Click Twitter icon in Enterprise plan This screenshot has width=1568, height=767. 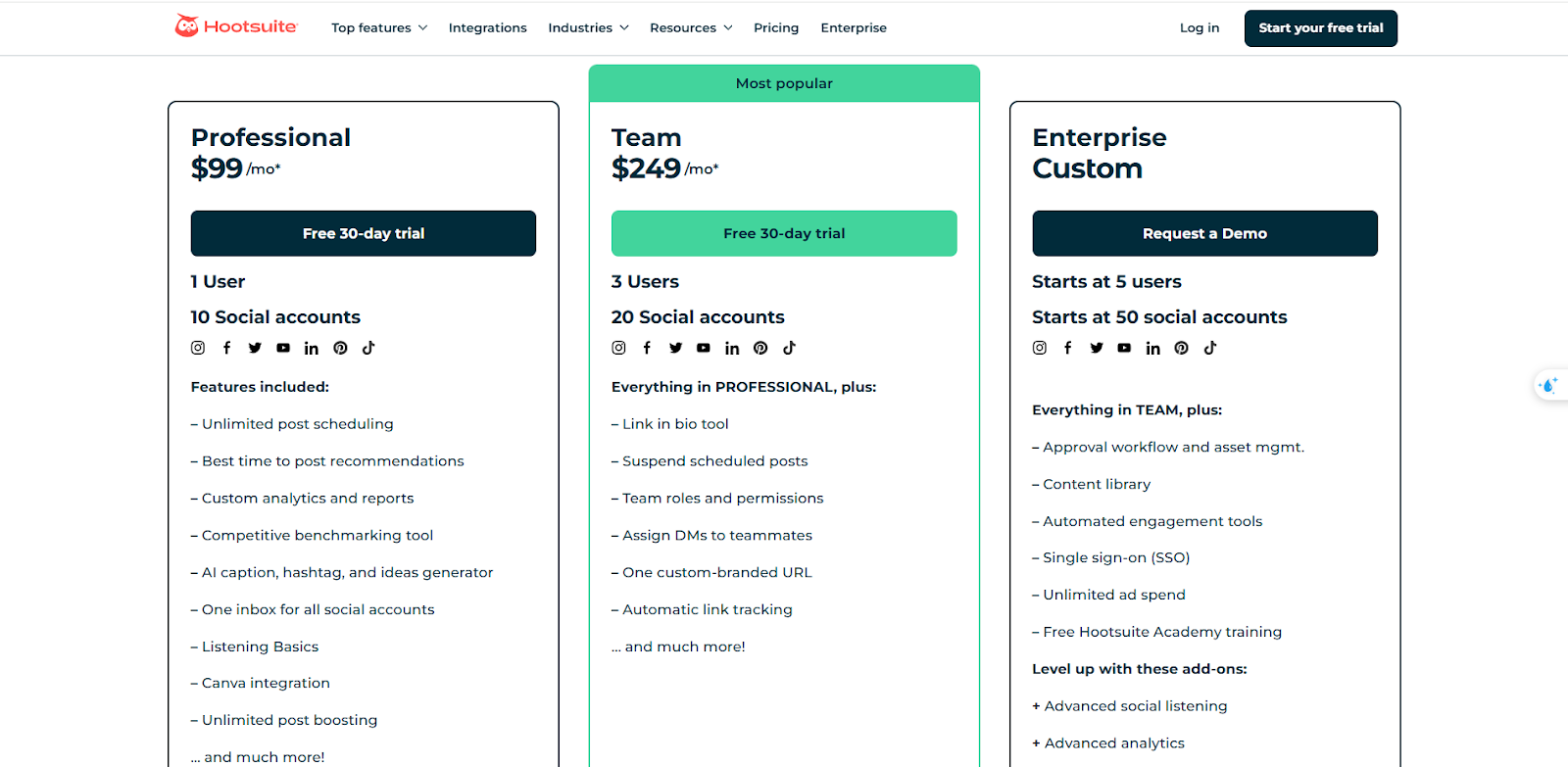pyautogui.click(x=1097, y=348)
